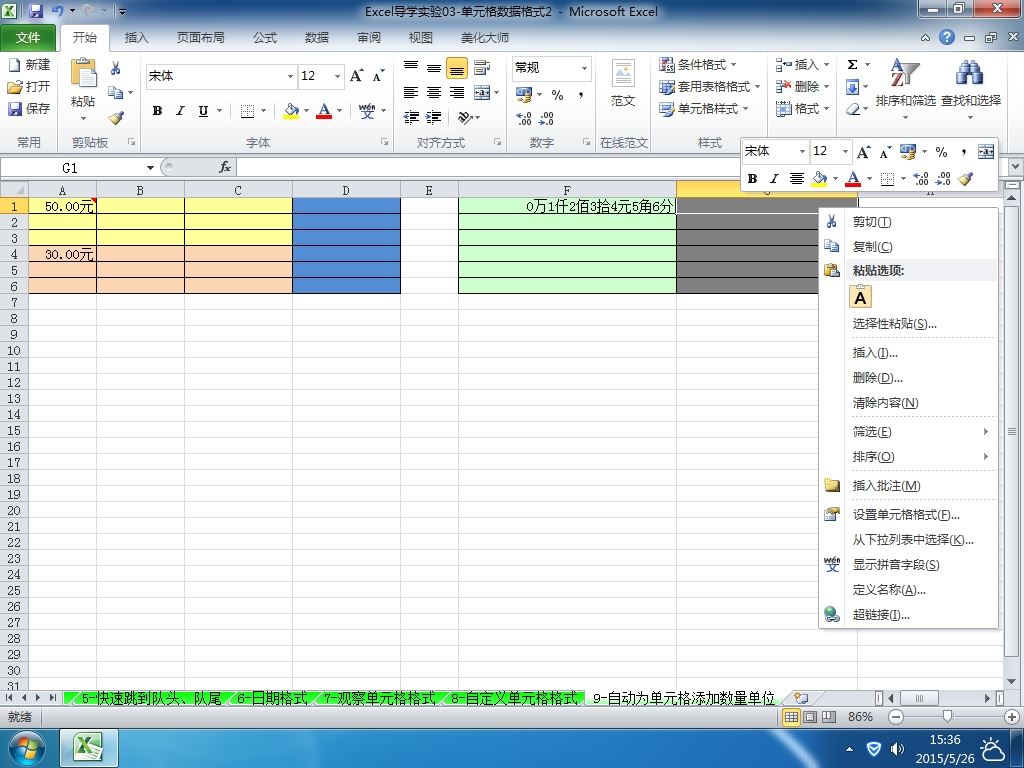Click the Sort and Filter icon

[904, 73]
